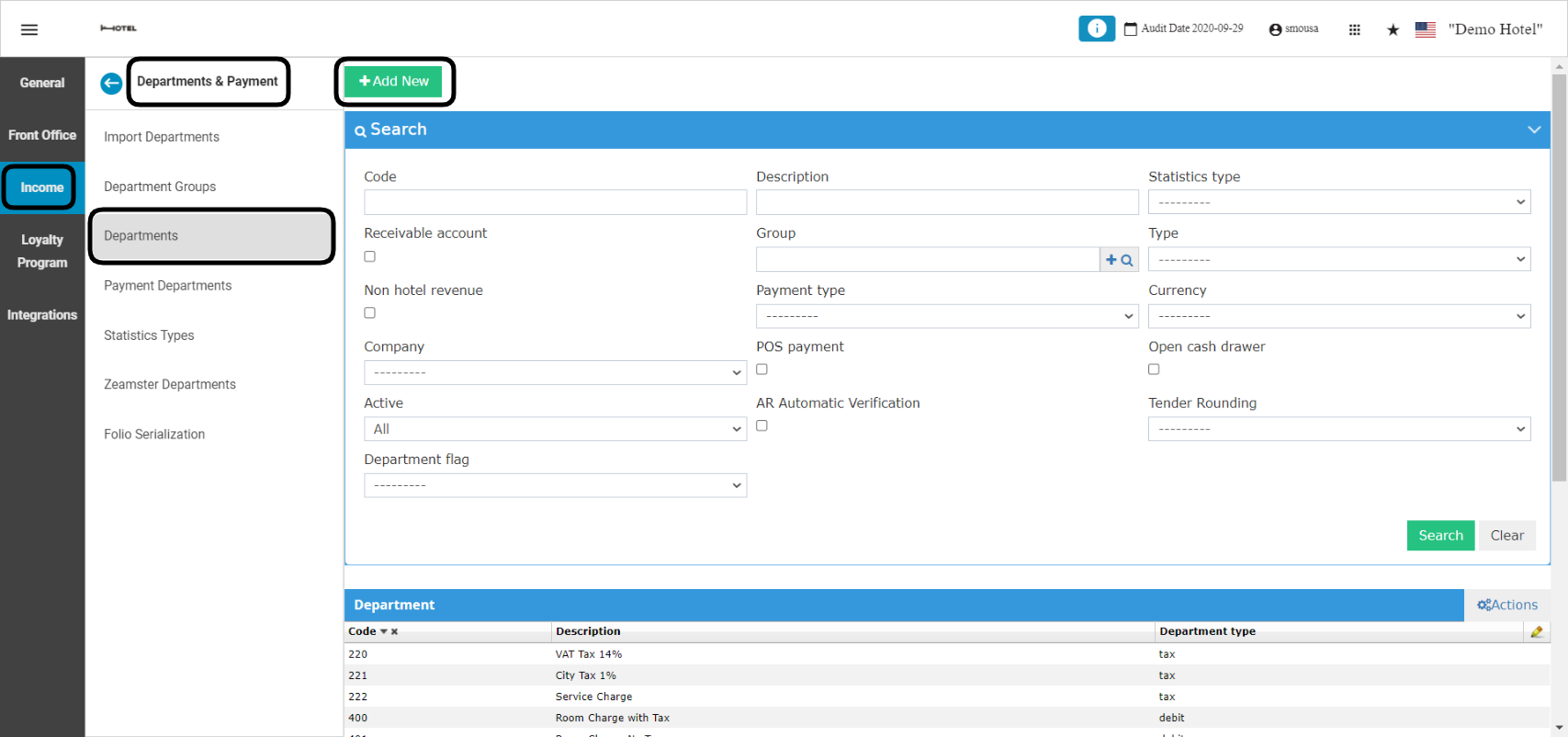Open the Department Actions menu
Viewport: 1568px width, 737px height.
[x=1507, y=605]
